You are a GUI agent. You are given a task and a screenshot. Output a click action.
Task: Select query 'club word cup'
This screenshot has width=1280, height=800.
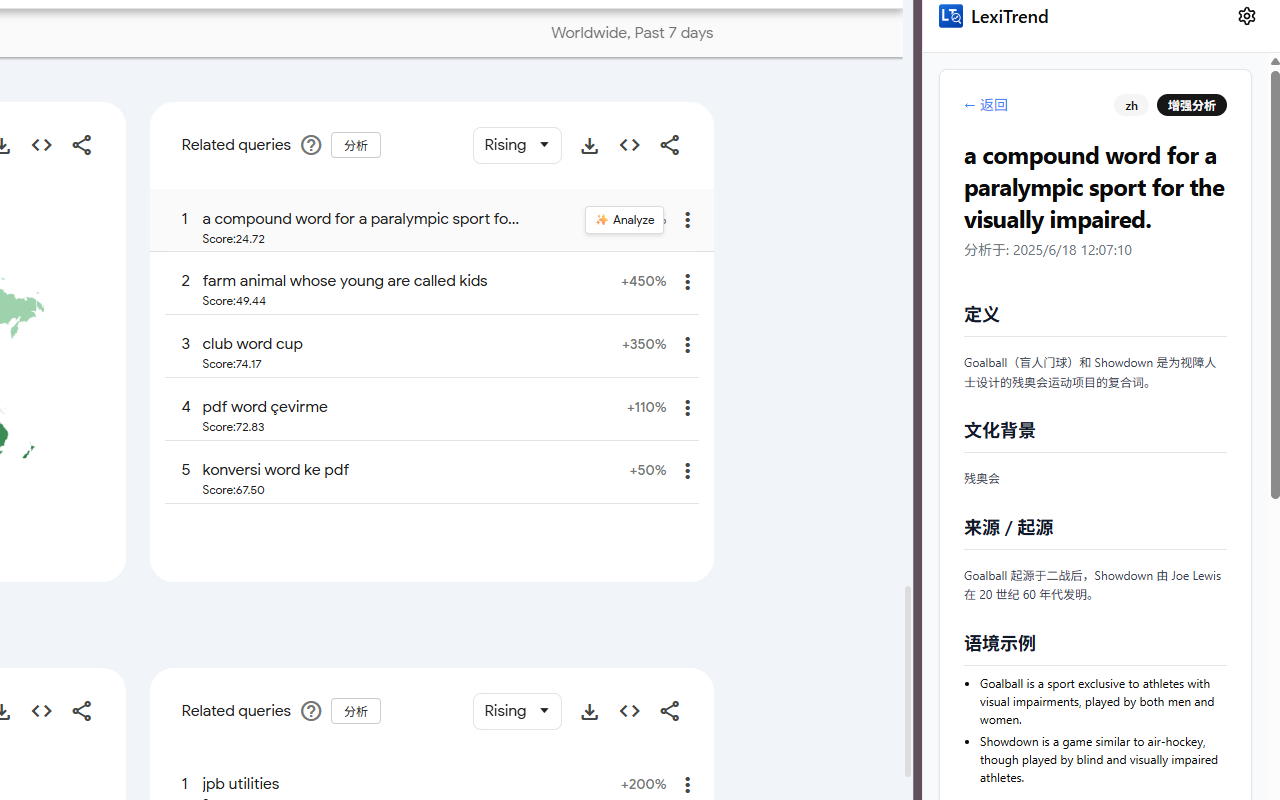252,344
